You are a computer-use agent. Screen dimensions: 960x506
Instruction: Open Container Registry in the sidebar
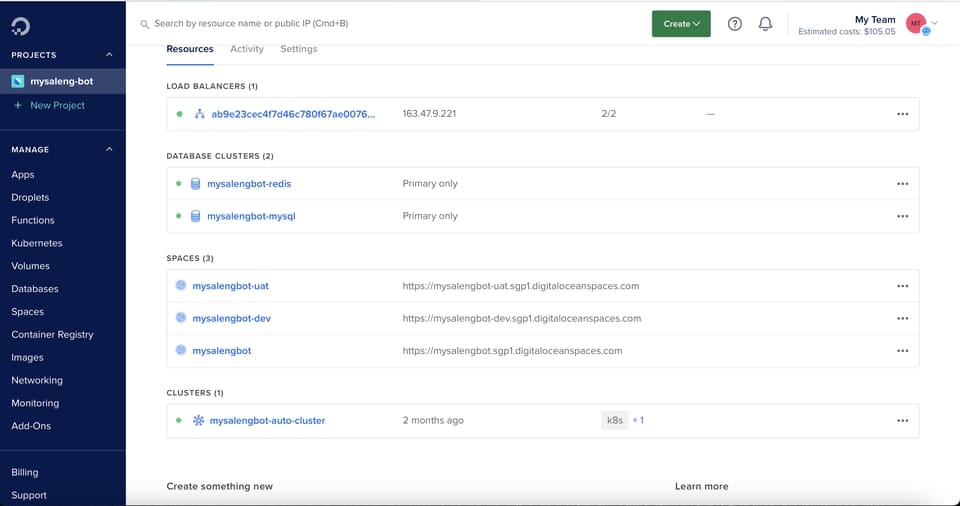coord(52,334)
